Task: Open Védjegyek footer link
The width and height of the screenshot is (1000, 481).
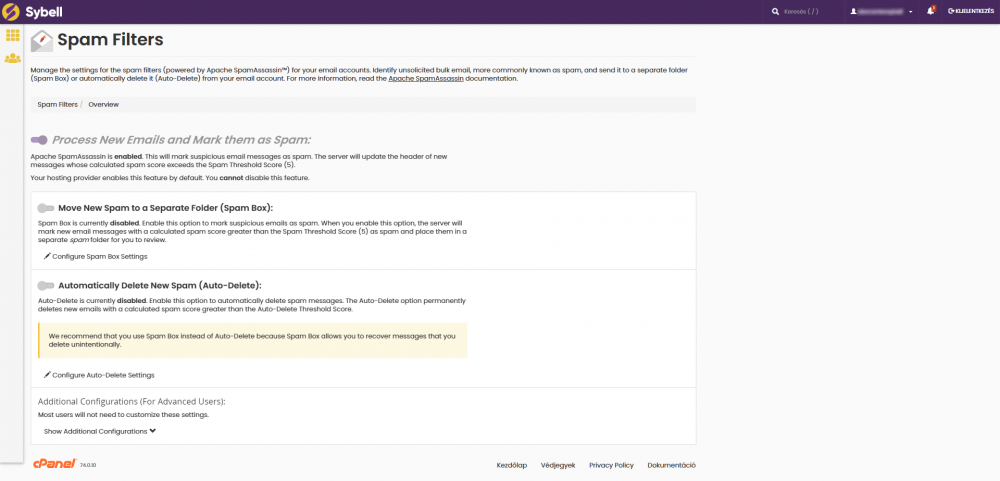Action: tap(558, 466)
